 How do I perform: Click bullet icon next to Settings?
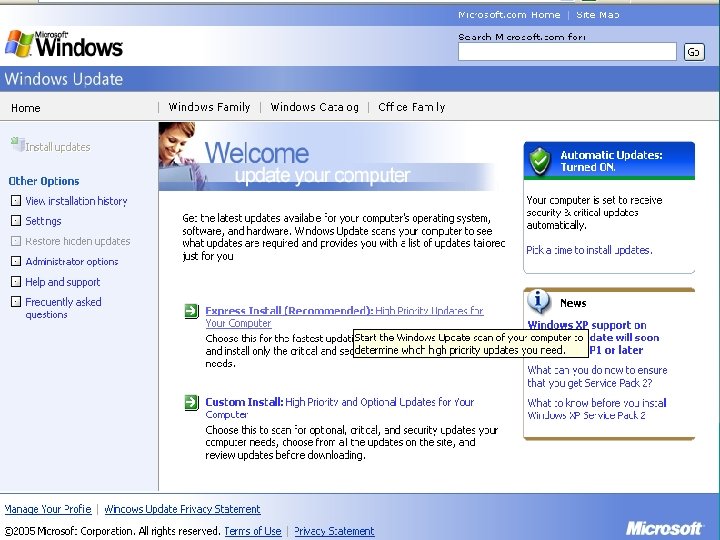click(16, 221)
